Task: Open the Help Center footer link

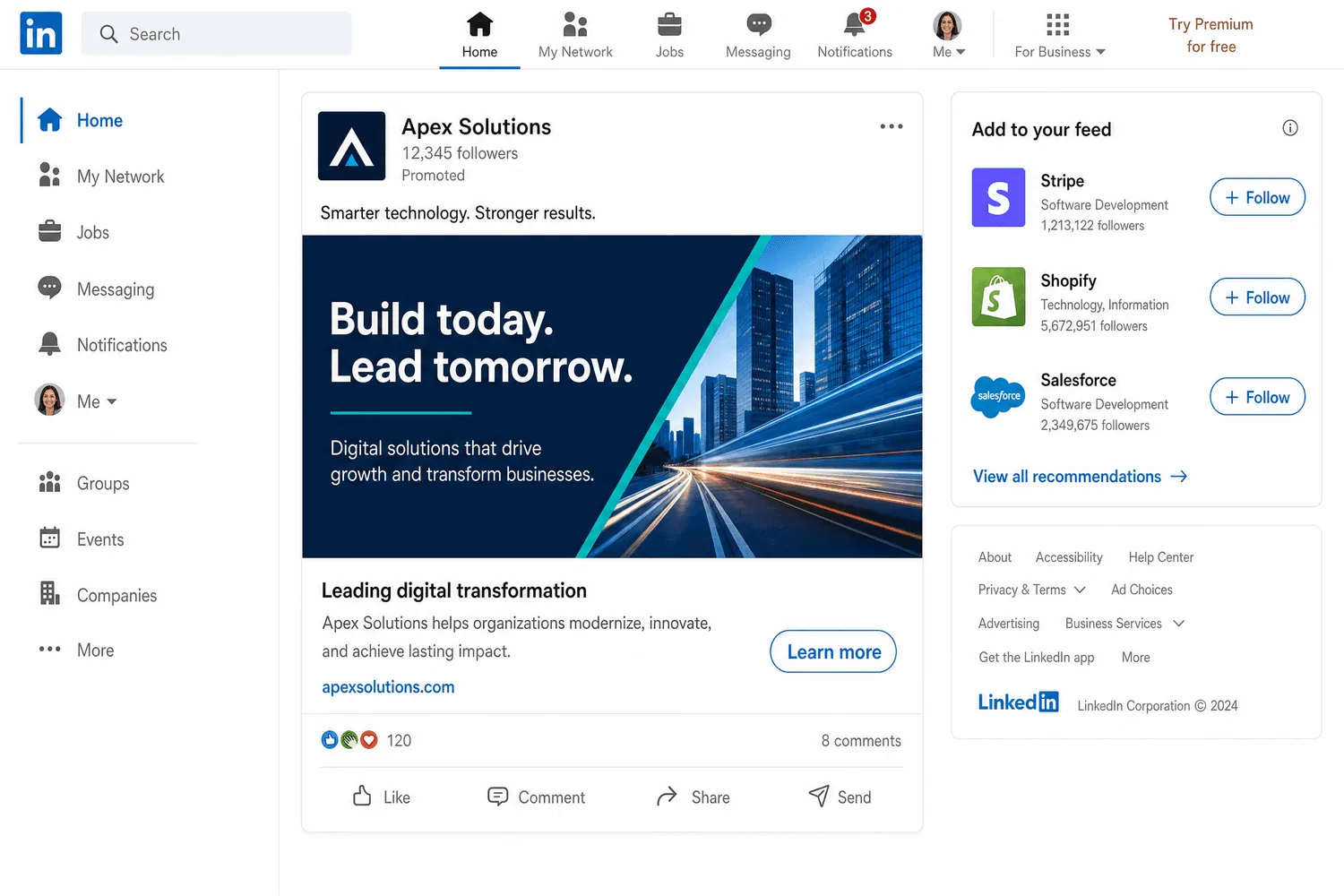Action: [x=1161, y=556]
